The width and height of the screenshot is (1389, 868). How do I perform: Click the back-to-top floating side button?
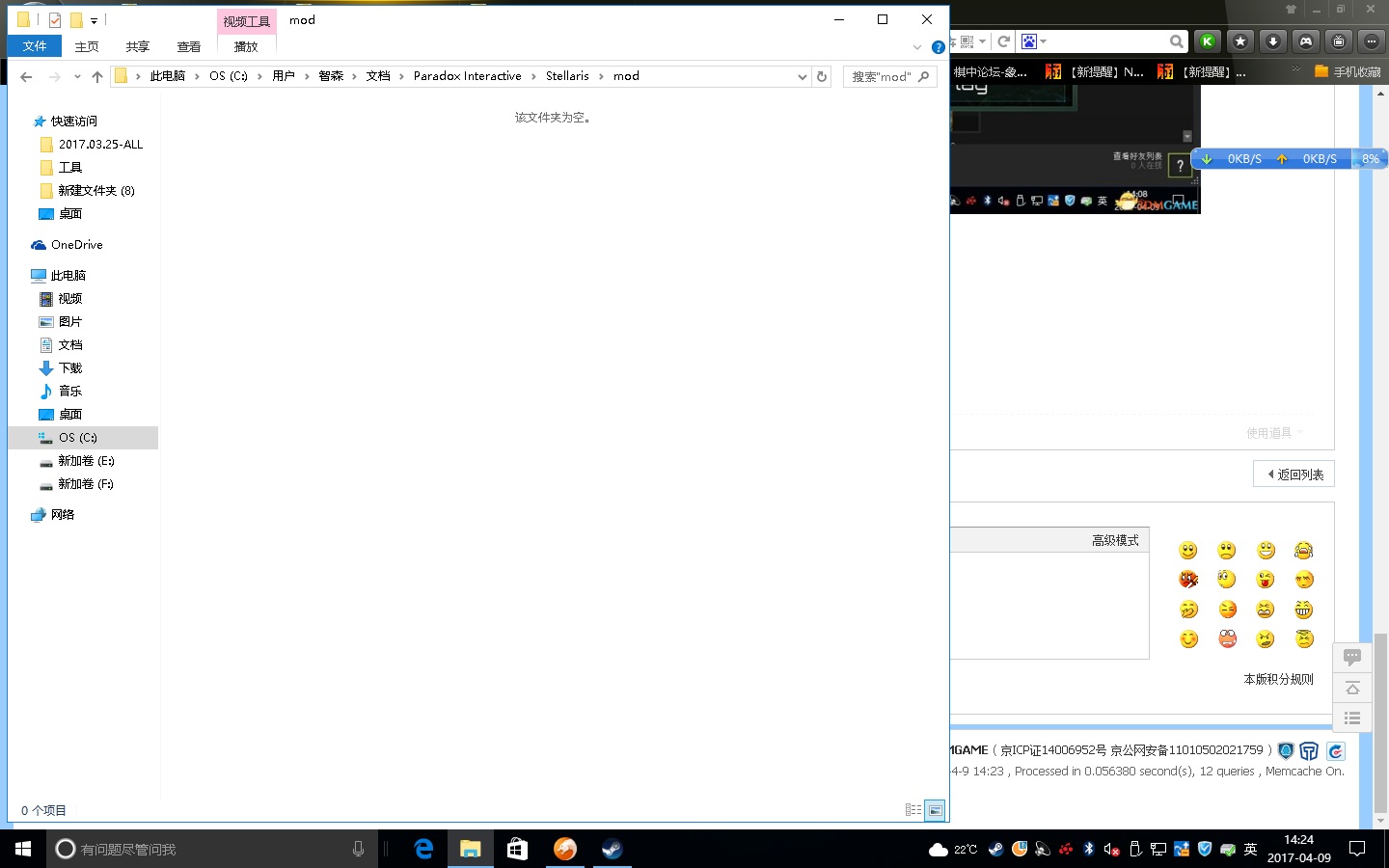(1352, 689)
